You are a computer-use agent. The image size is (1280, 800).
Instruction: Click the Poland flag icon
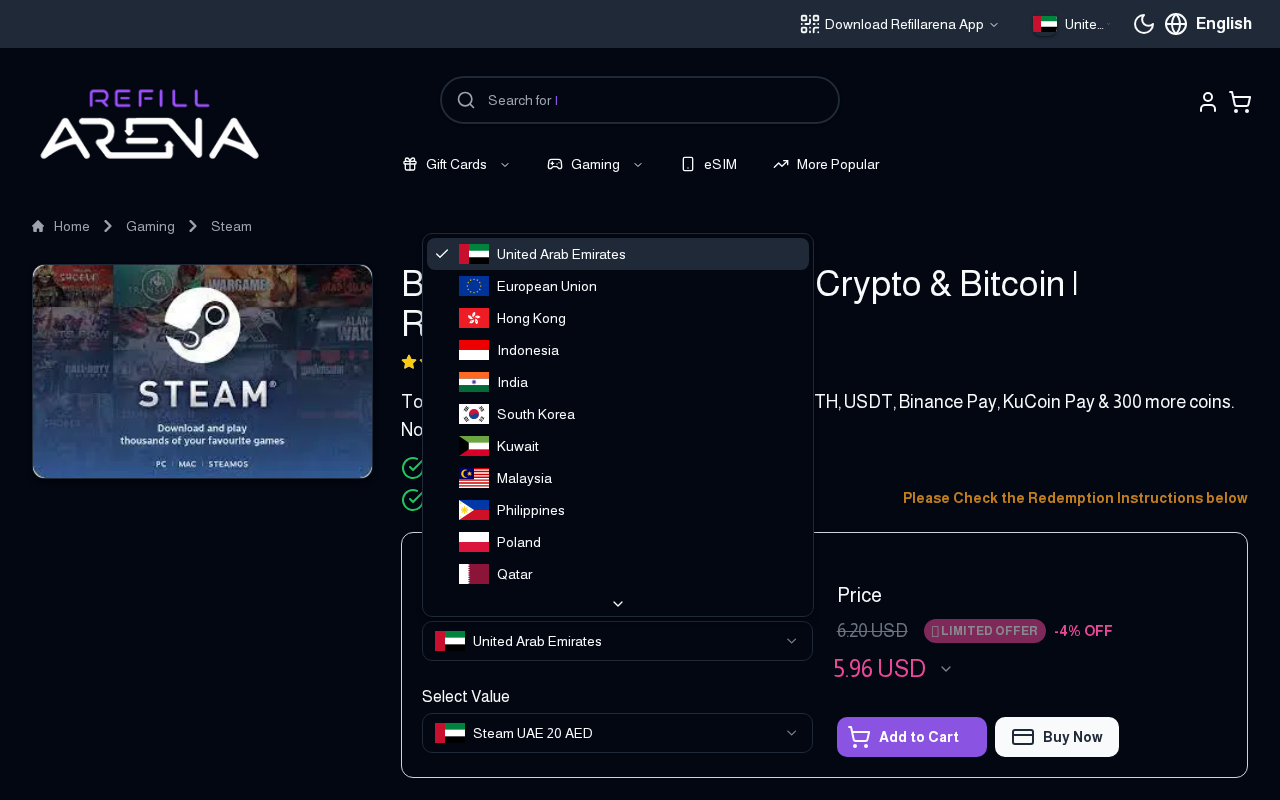click(474, 542)
